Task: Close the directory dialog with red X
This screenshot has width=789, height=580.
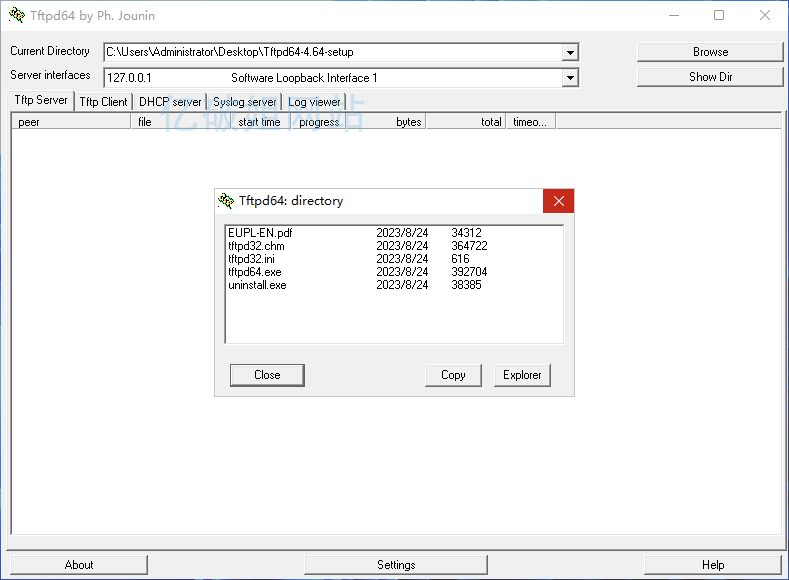Action: point(558,201)
